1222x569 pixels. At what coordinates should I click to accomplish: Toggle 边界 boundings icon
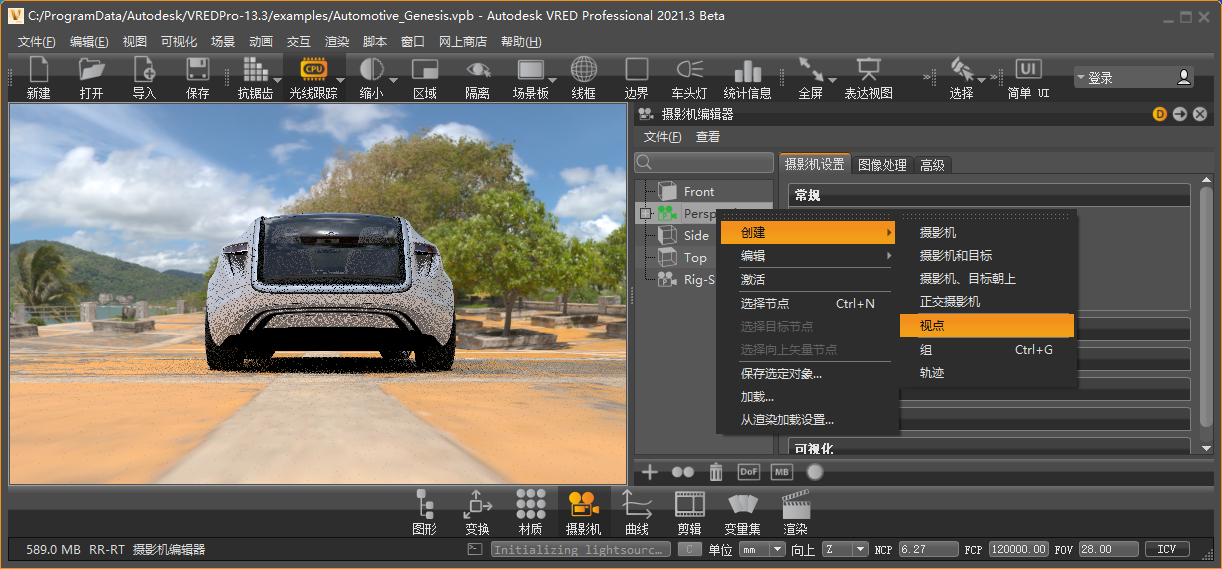[x=637, y=70]
